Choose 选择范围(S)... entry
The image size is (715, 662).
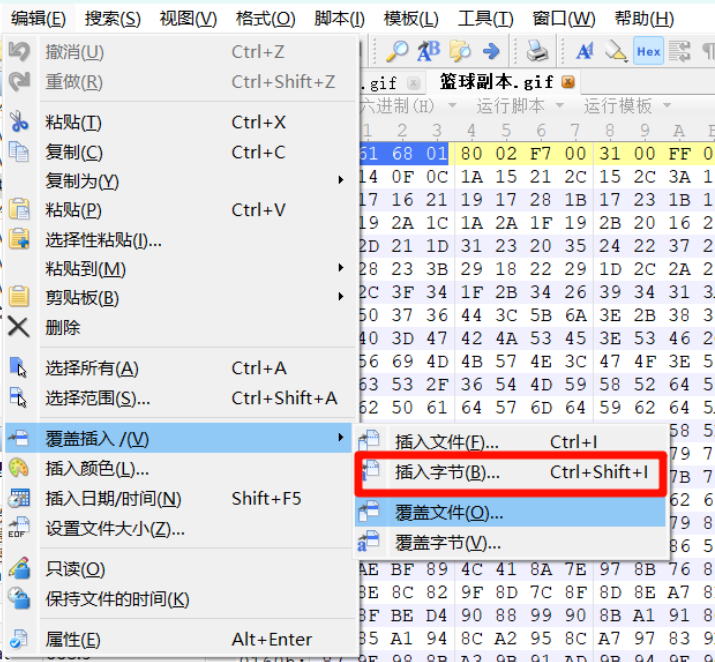coord(180,398)
